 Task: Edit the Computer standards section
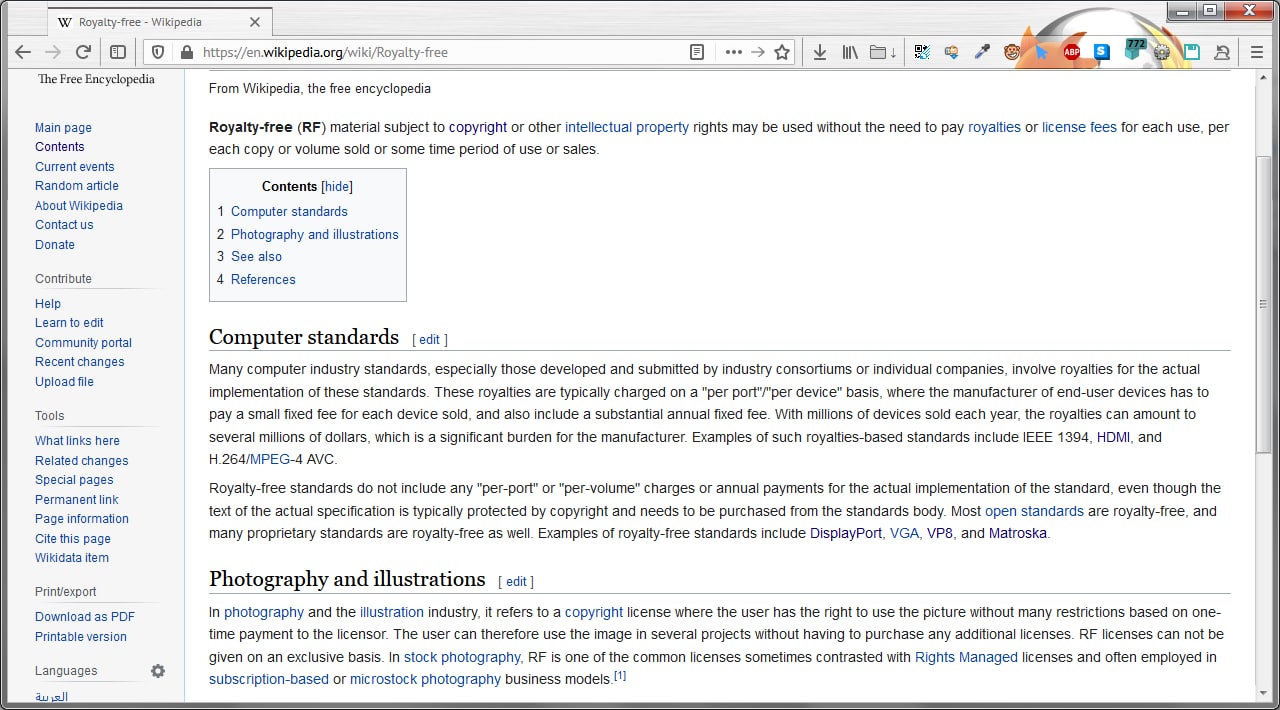pyautogui.click(x=429, y=340)
